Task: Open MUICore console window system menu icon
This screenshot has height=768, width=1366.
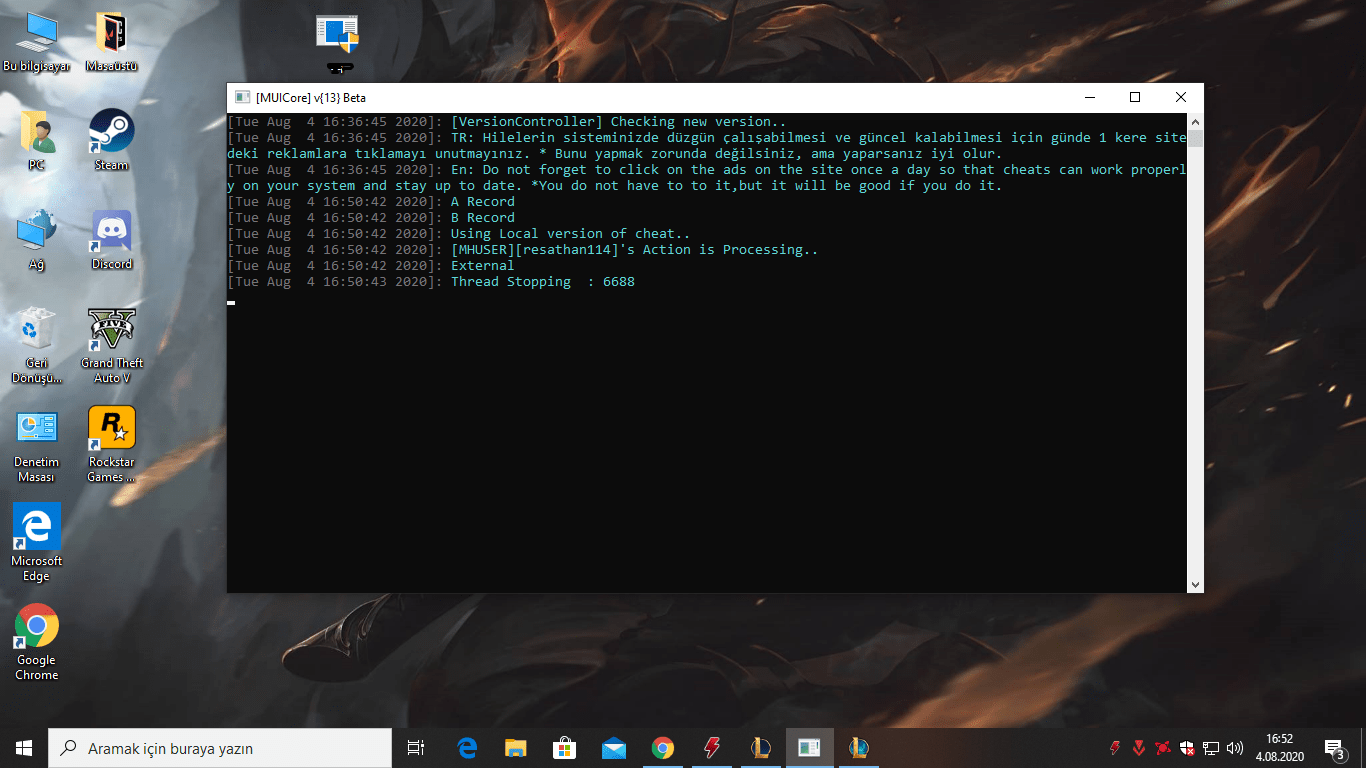Action: (241, 97)
